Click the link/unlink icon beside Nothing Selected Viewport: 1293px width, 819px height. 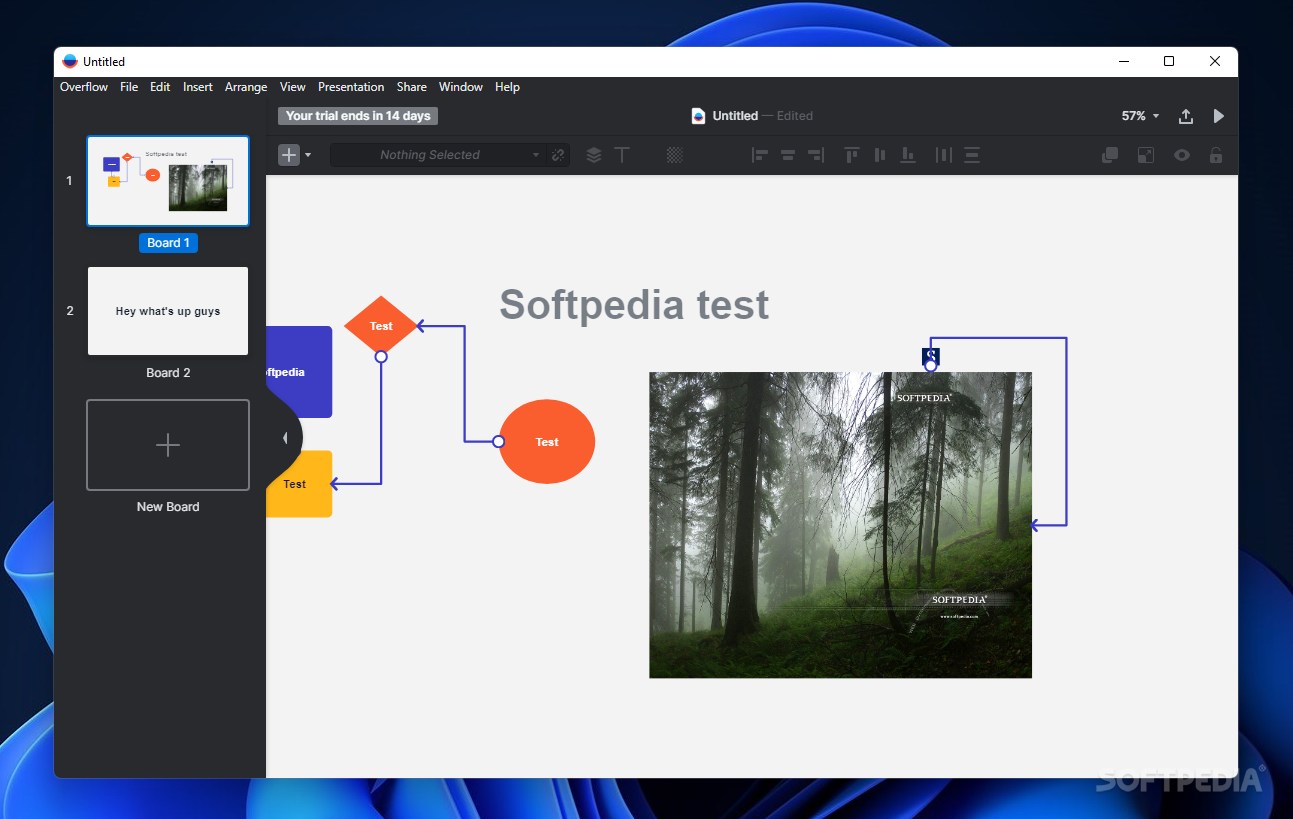[559, 155]
